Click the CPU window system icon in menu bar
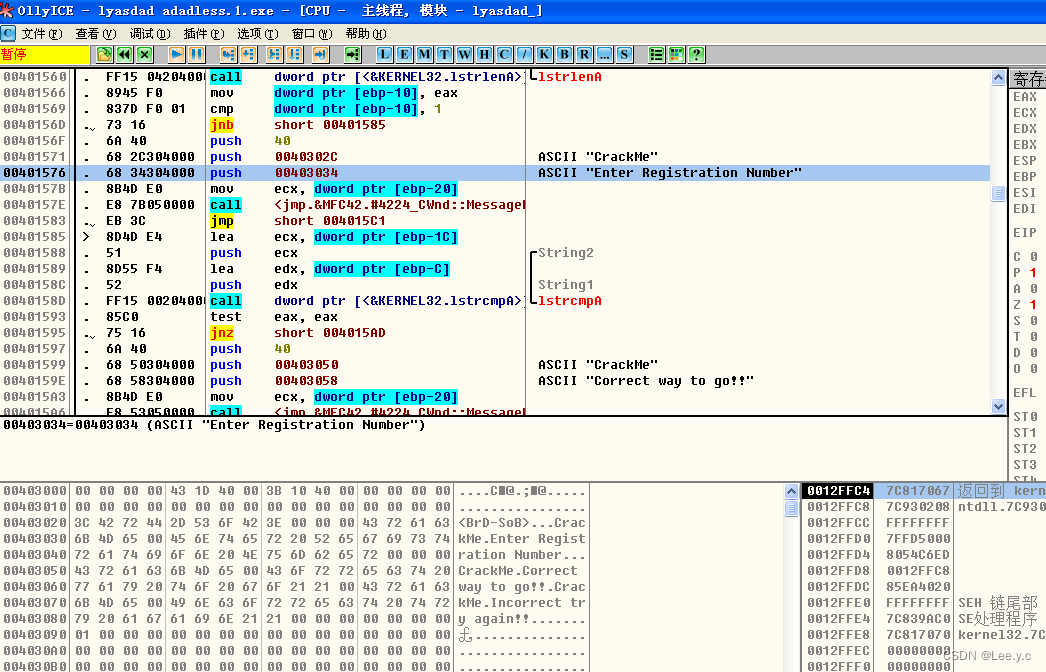 (8, 33)
